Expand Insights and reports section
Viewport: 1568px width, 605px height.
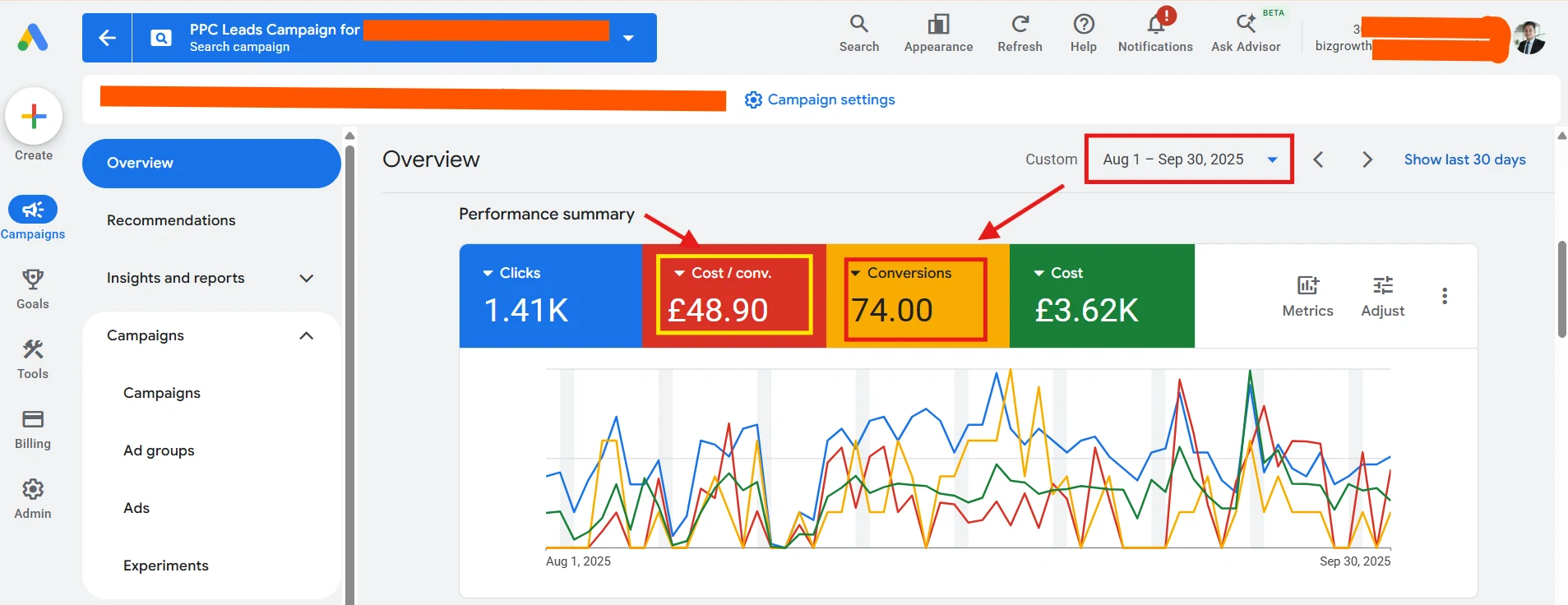(x=211, y=278)
